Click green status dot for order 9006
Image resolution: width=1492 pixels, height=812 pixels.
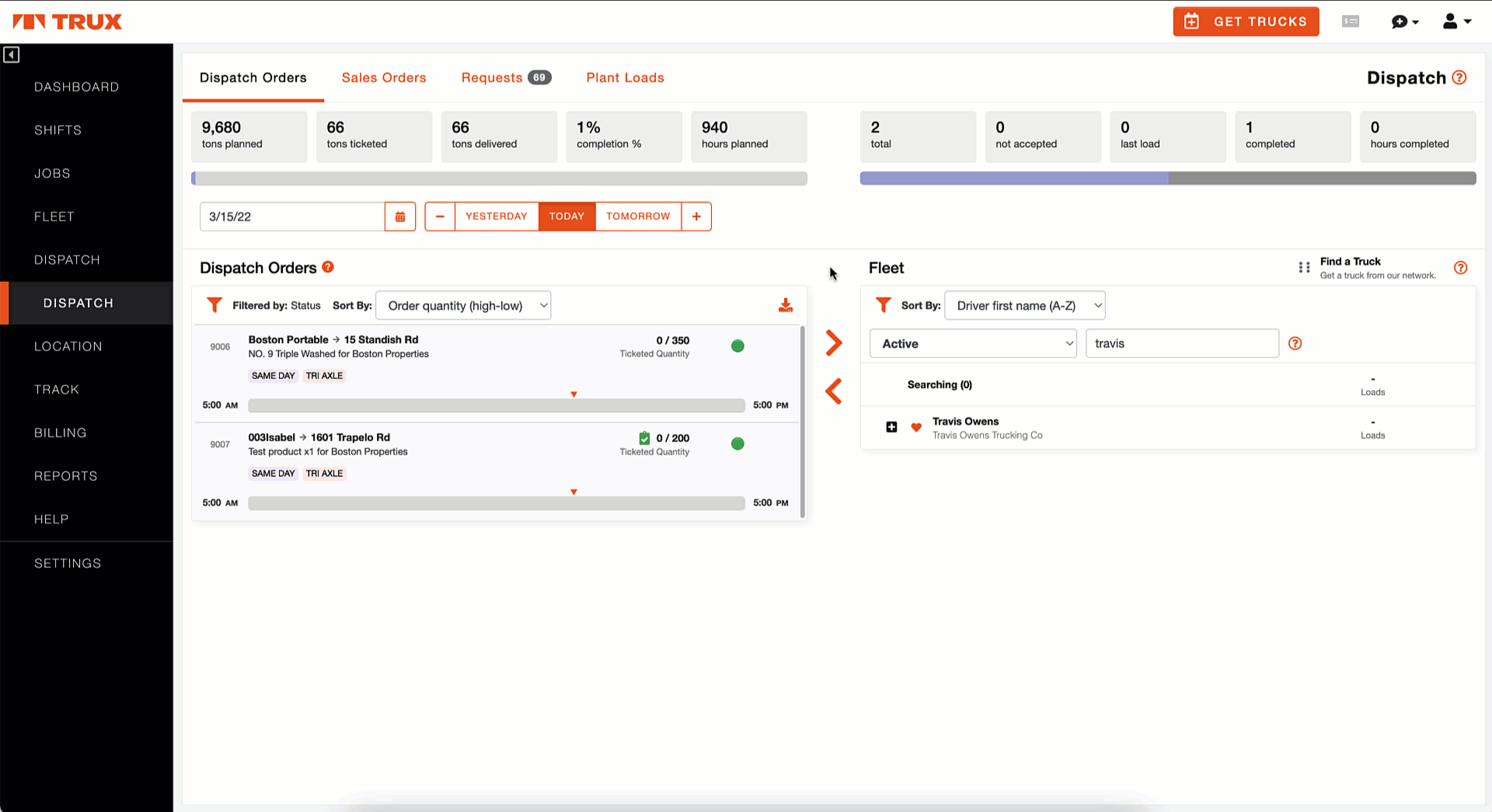[x=738, y=346]
